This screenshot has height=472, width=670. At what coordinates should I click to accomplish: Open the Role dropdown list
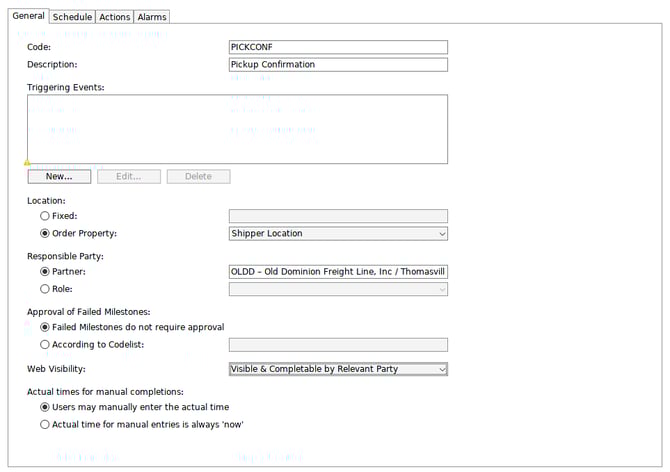coord(338,289)
